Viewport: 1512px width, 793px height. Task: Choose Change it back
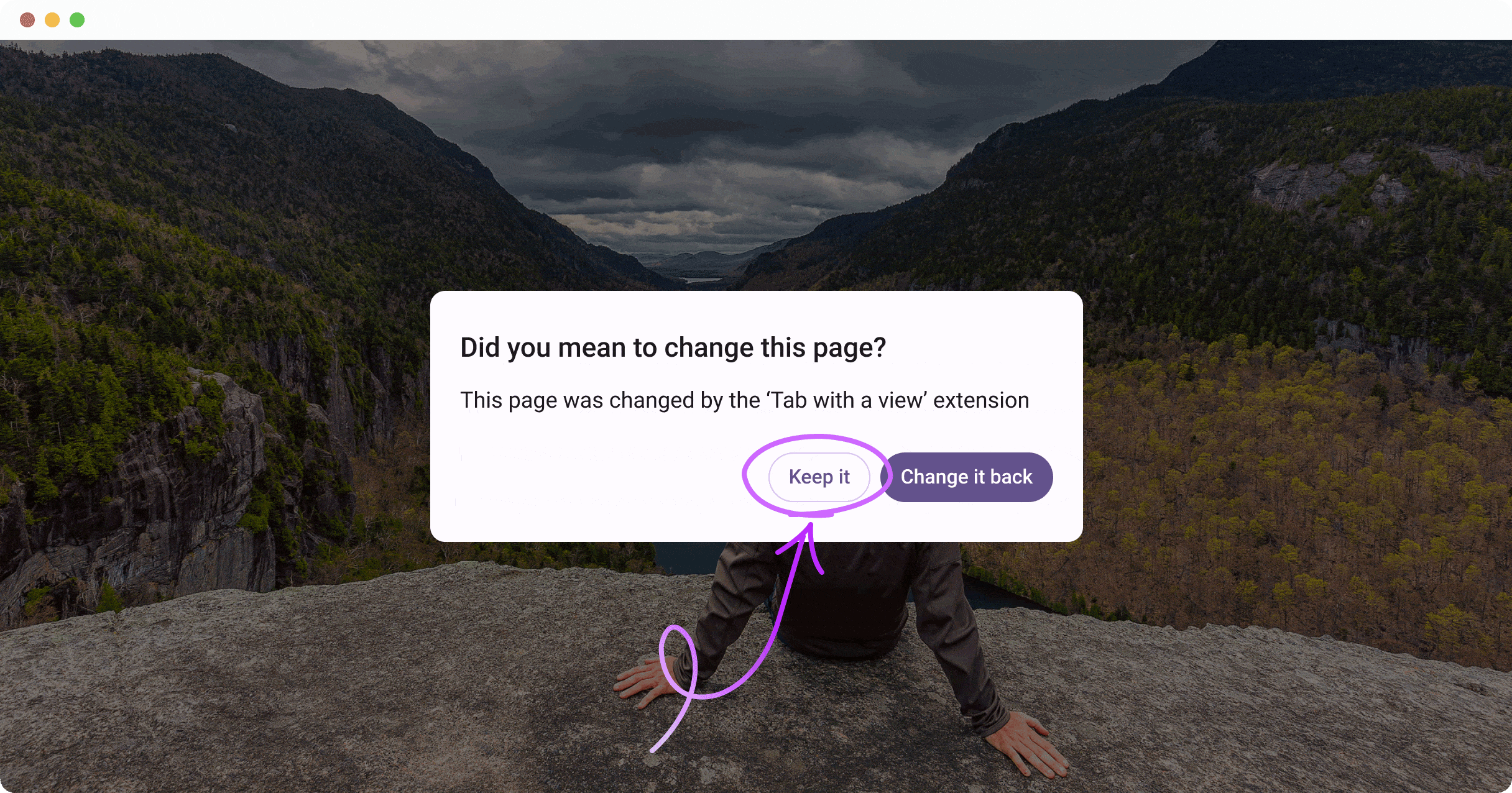(x=966, y=477)
